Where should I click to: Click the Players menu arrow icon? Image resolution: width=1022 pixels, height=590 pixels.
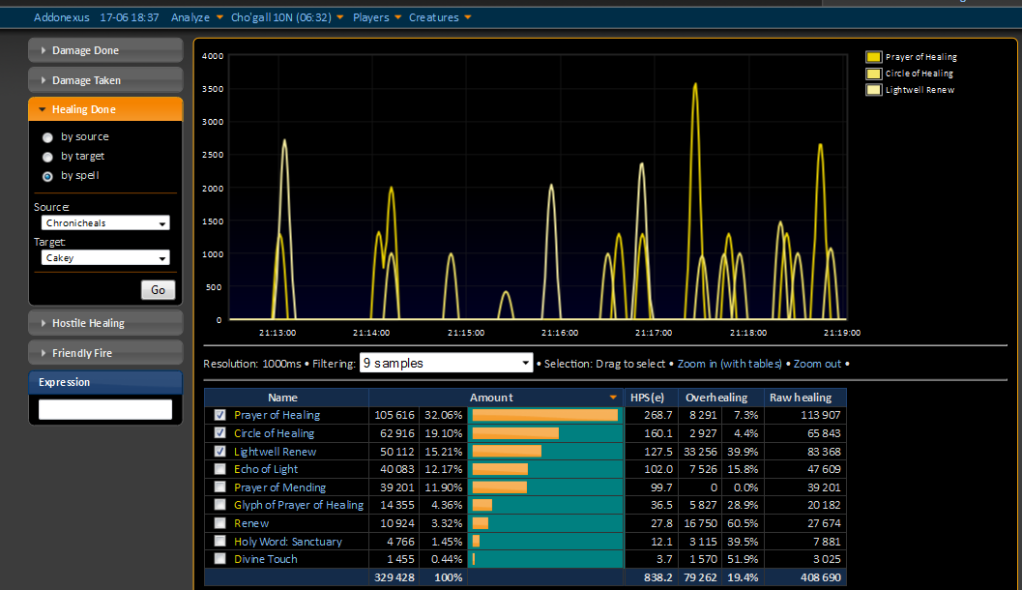point(398,18)
